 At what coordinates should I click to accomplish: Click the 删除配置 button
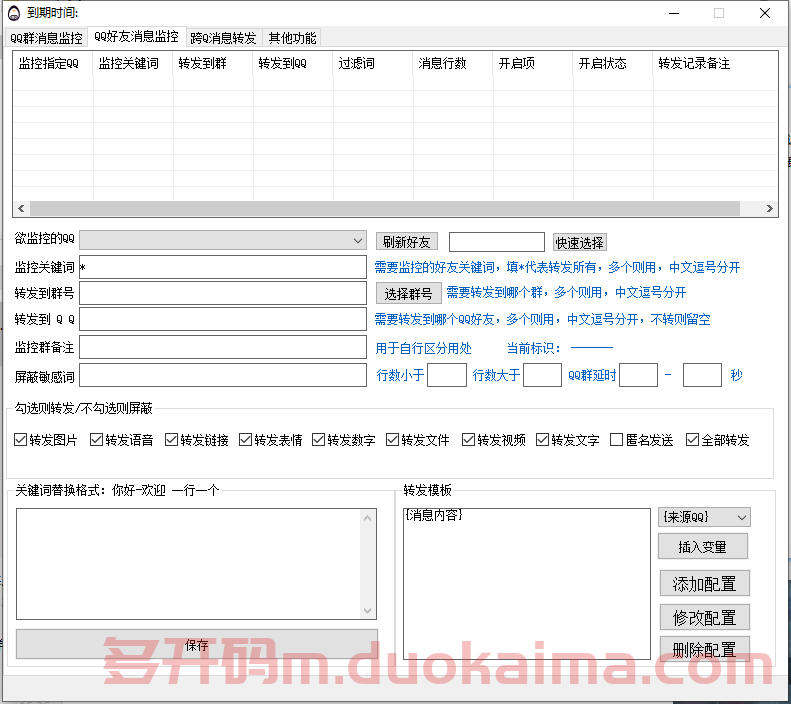point(704,649)
